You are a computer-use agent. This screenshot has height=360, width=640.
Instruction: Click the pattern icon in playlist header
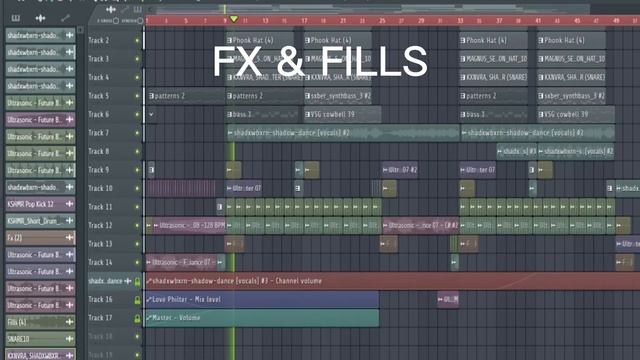point(138,9)
